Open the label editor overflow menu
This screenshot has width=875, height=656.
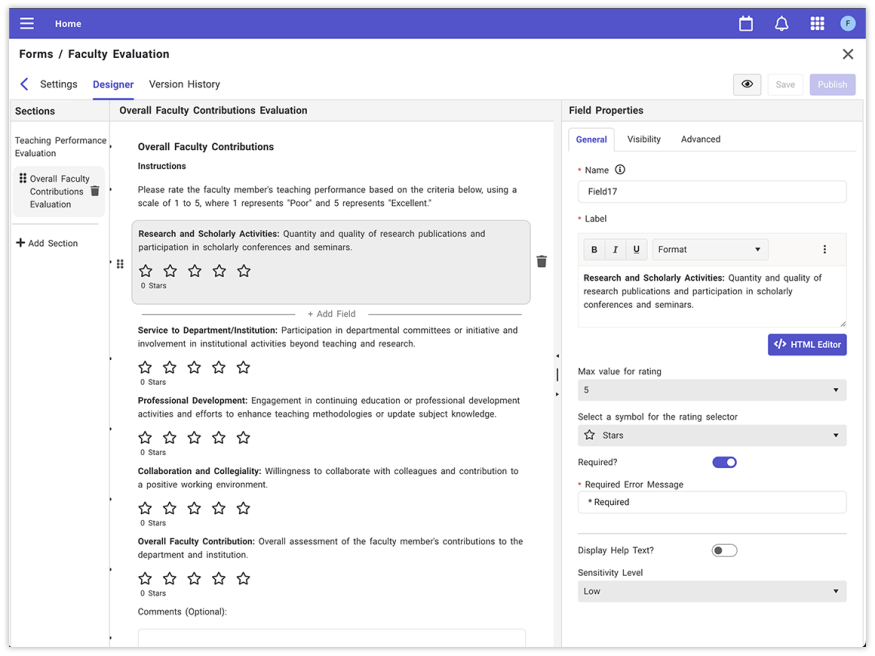coord(824,248)
